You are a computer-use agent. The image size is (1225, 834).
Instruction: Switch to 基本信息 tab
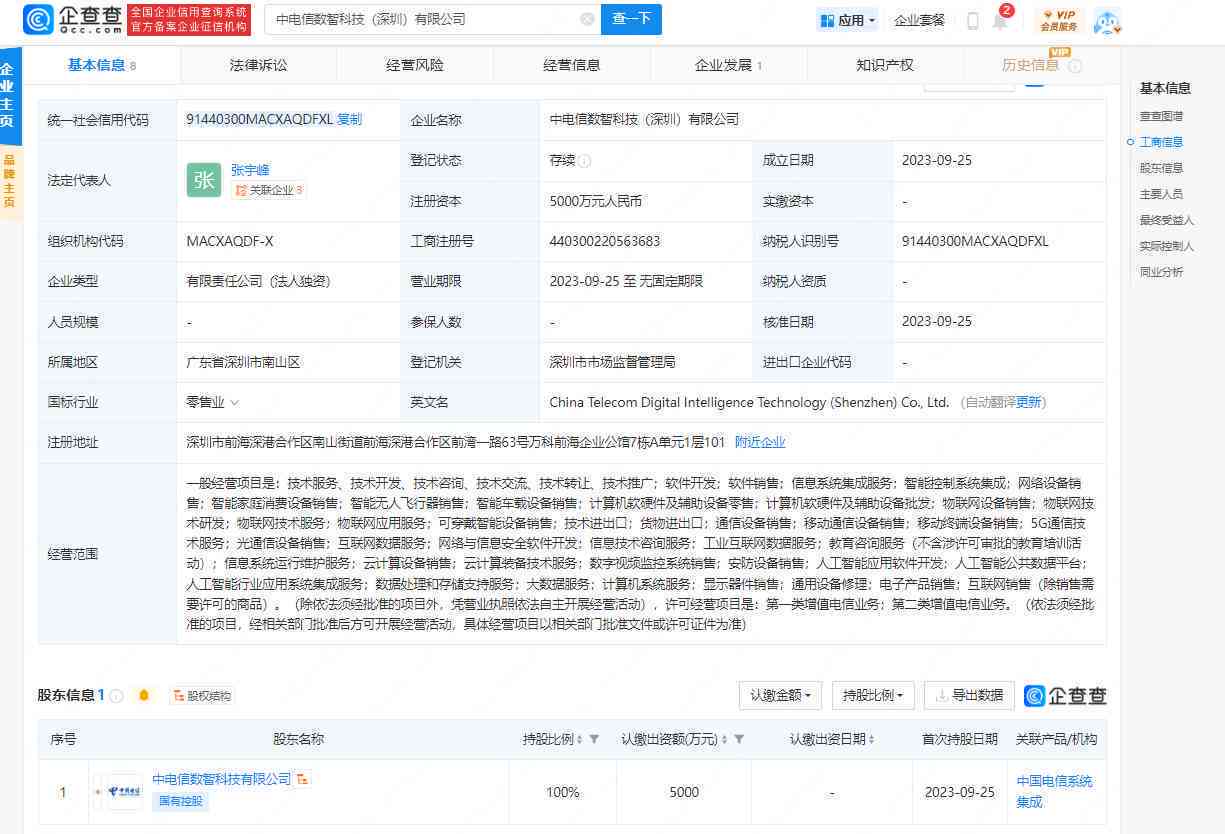(102, 65)
